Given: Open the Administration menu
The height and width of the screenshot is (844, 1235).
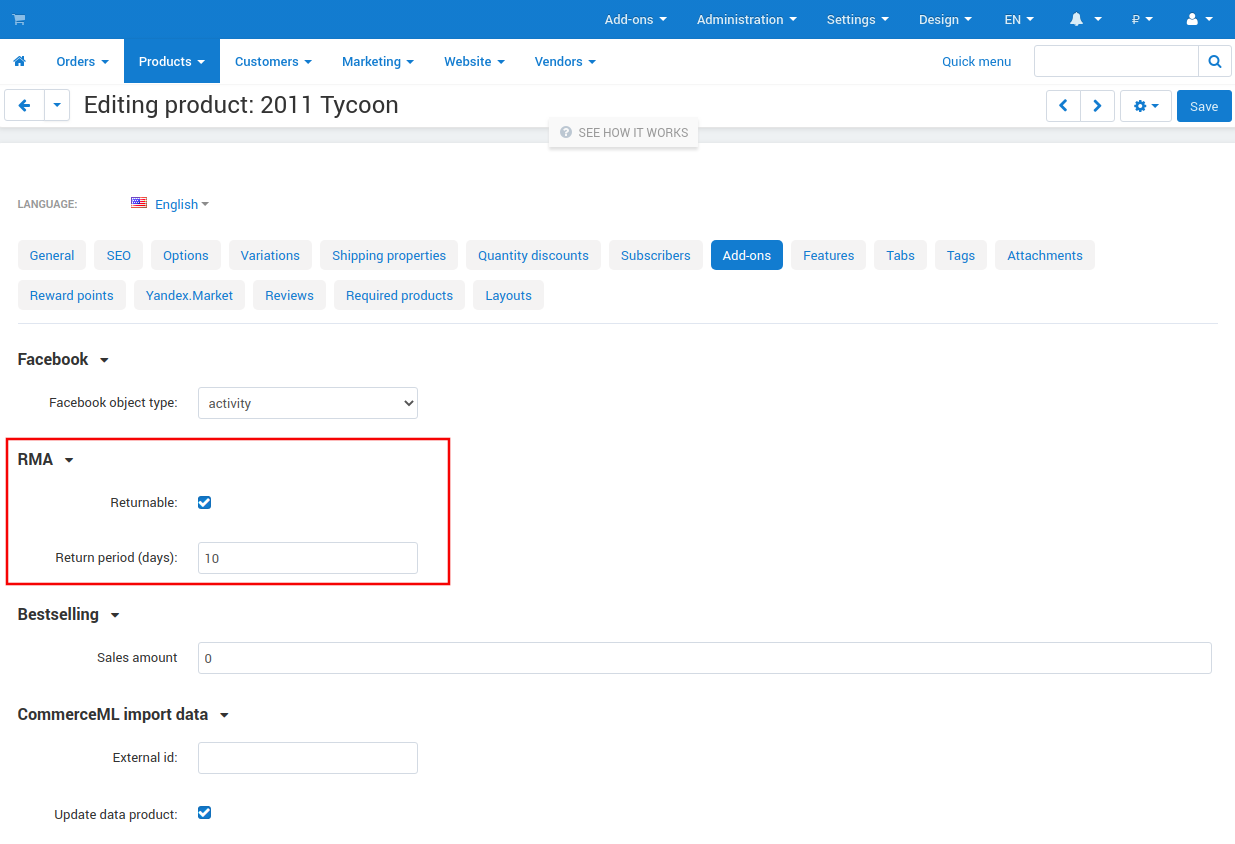Looking at the screenshot, I should [747, 20].
